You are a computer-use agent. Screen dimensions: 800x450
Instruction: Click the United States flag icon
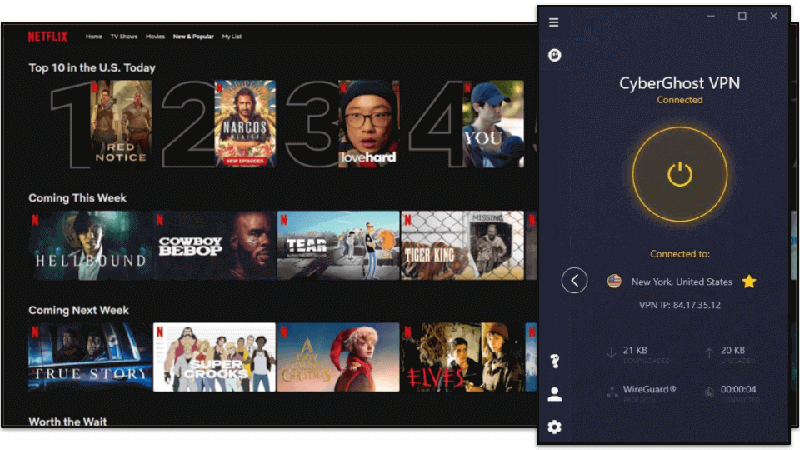click(x=614, y=281)
